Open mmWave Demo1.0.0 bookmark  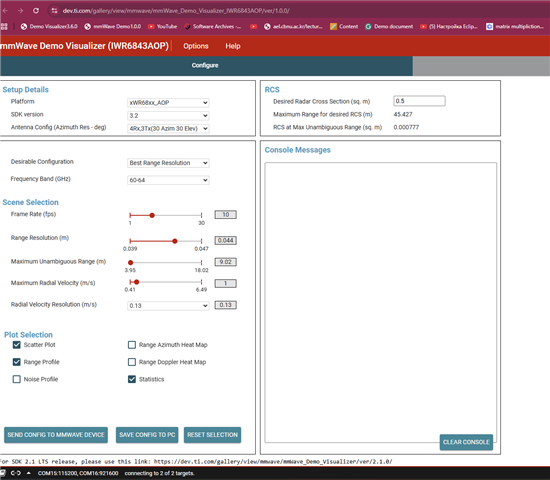click(x=113, y=26)
